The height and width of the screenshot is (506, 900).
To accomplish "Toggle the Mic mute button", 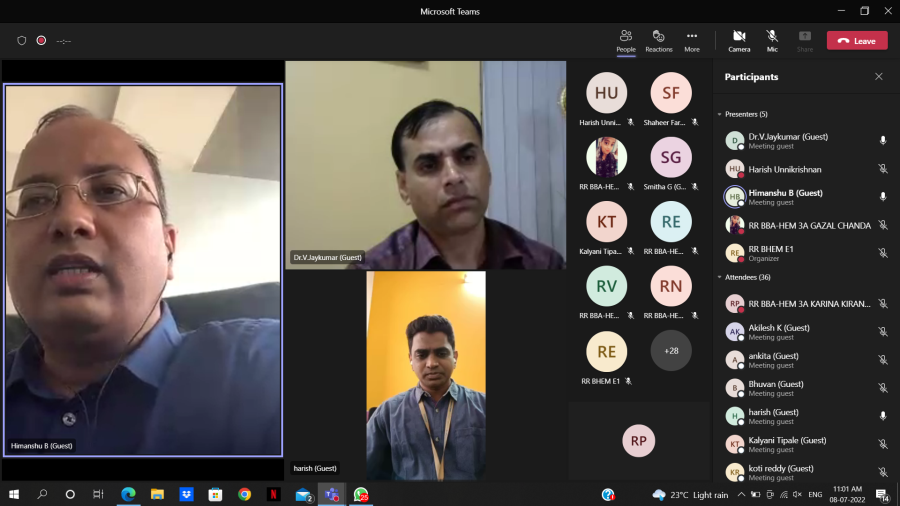I will (x=772, y=40).
